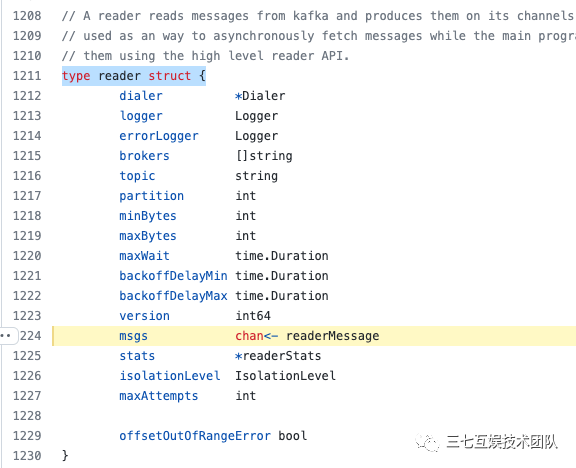Screen dimensions: 576x468
Task: Click the 'int64' type
Action: coord(253,316)
